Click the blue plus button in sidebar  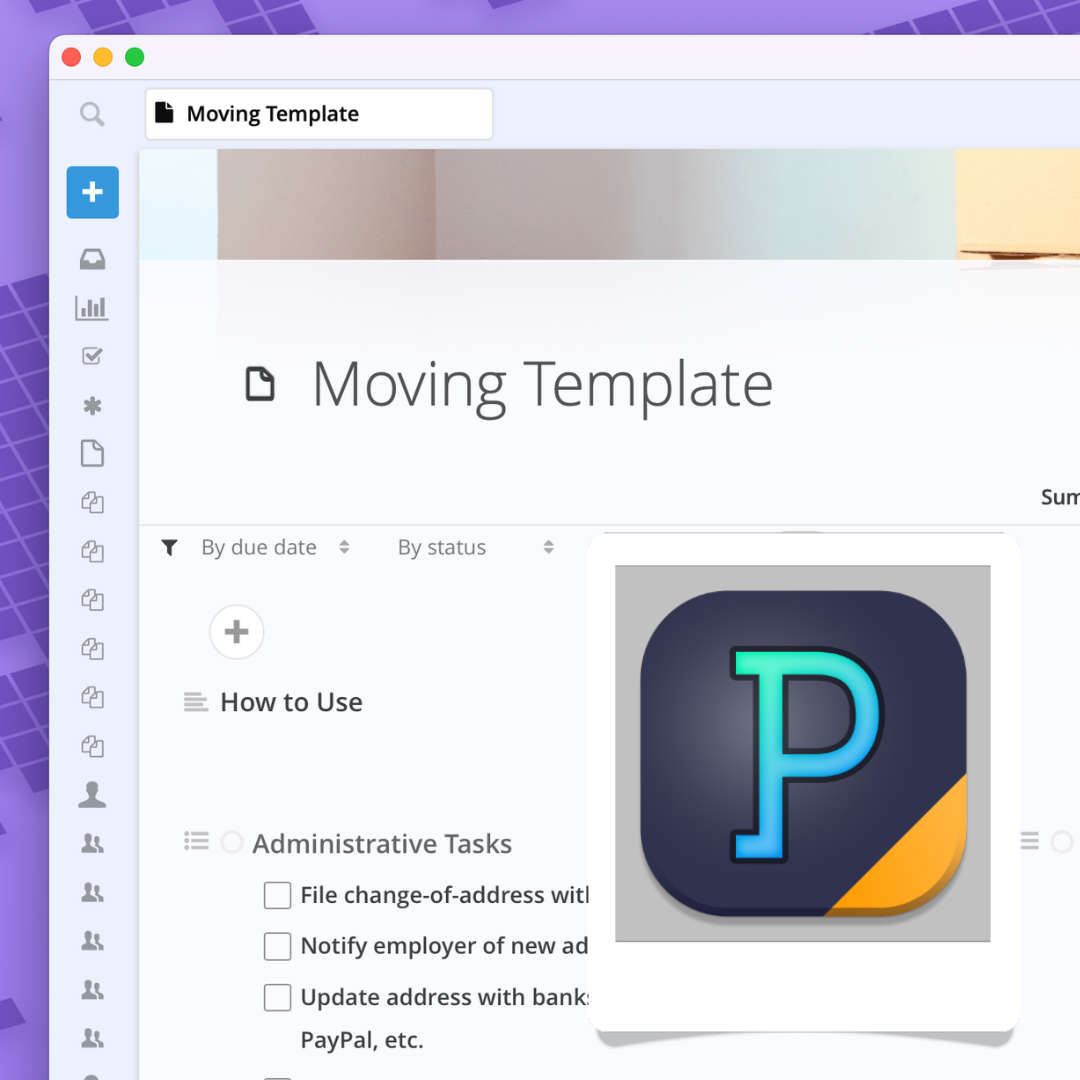[92, 192]
